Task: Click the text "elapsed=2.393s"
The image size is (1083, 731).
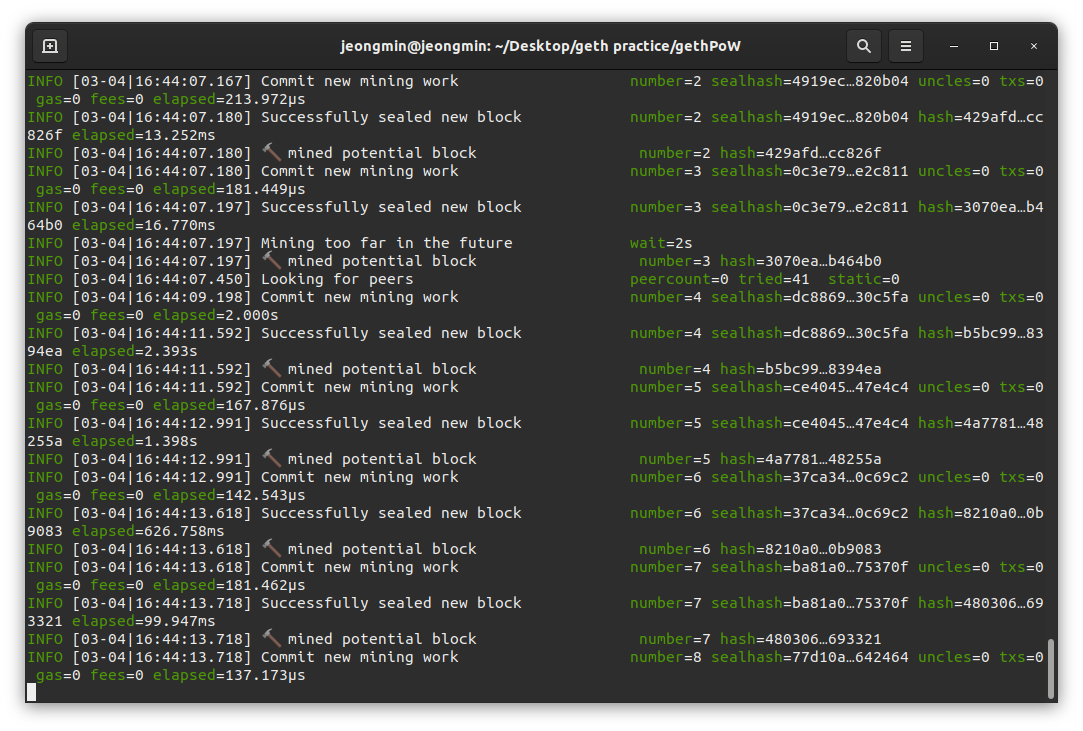Action: [x=135, y=351]
